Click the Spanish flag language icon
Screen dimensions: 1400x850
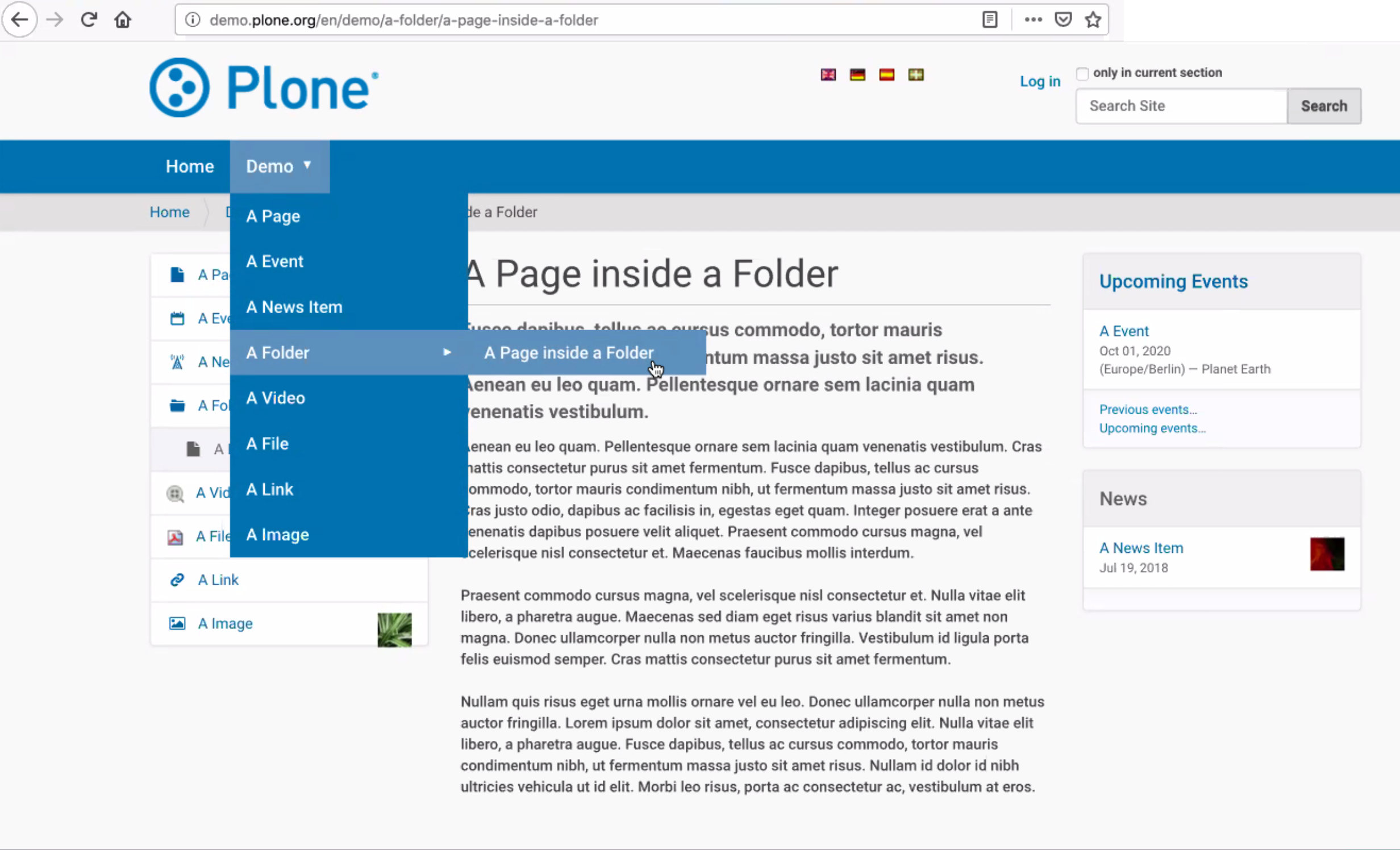click(887, 74)
